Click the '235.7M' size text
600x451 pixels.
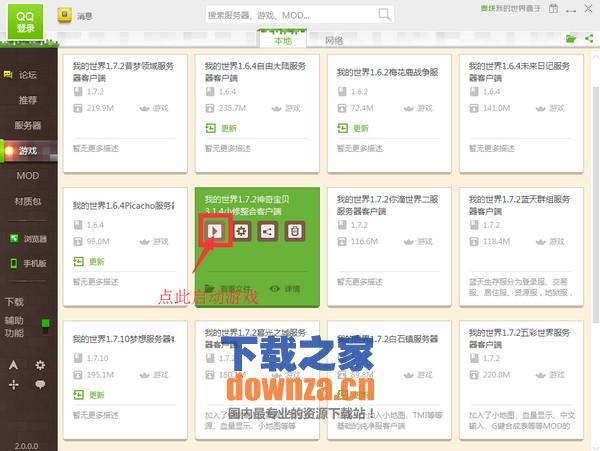pos(232,108)
